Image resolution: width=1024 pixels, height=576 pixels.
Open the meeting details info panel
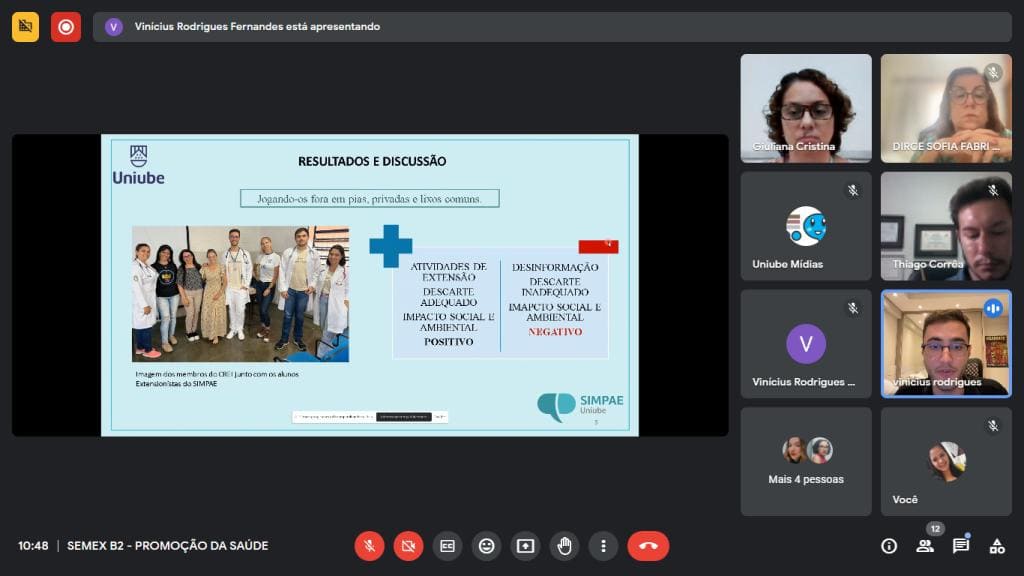[889, 546]
